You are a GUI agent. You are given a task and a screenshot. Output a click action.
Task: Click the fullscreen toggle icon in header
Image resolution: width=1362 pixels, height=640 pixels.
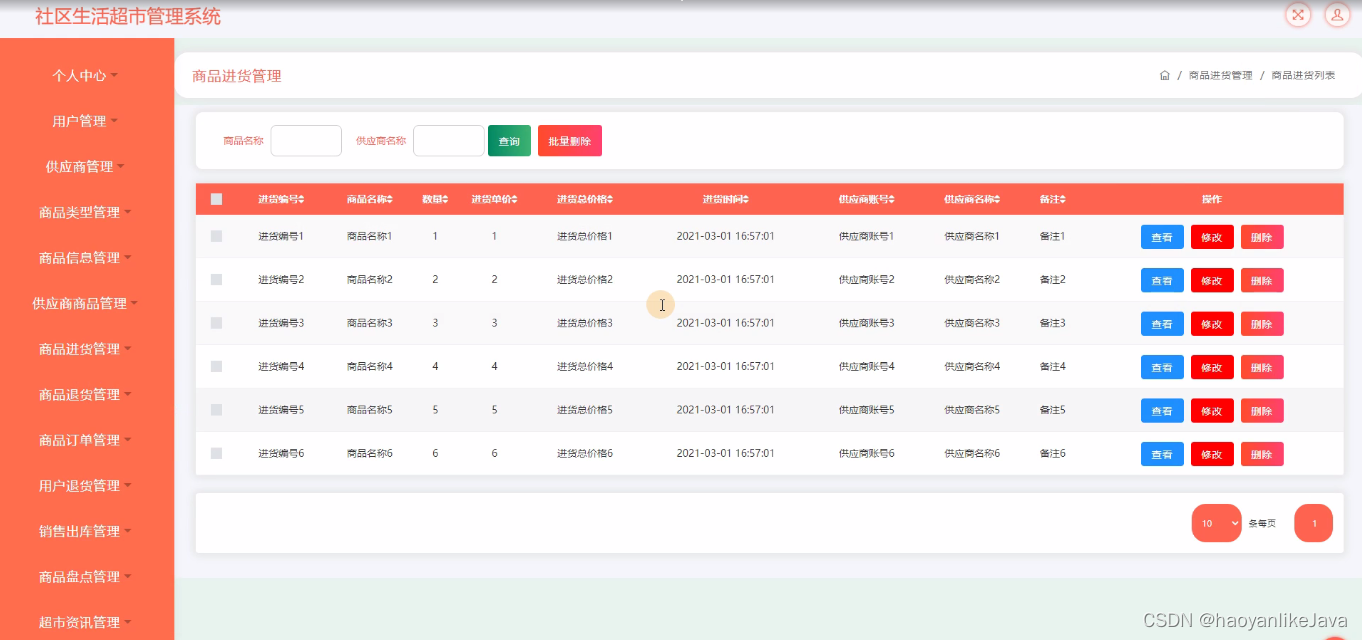click(x=1298, y=14)
